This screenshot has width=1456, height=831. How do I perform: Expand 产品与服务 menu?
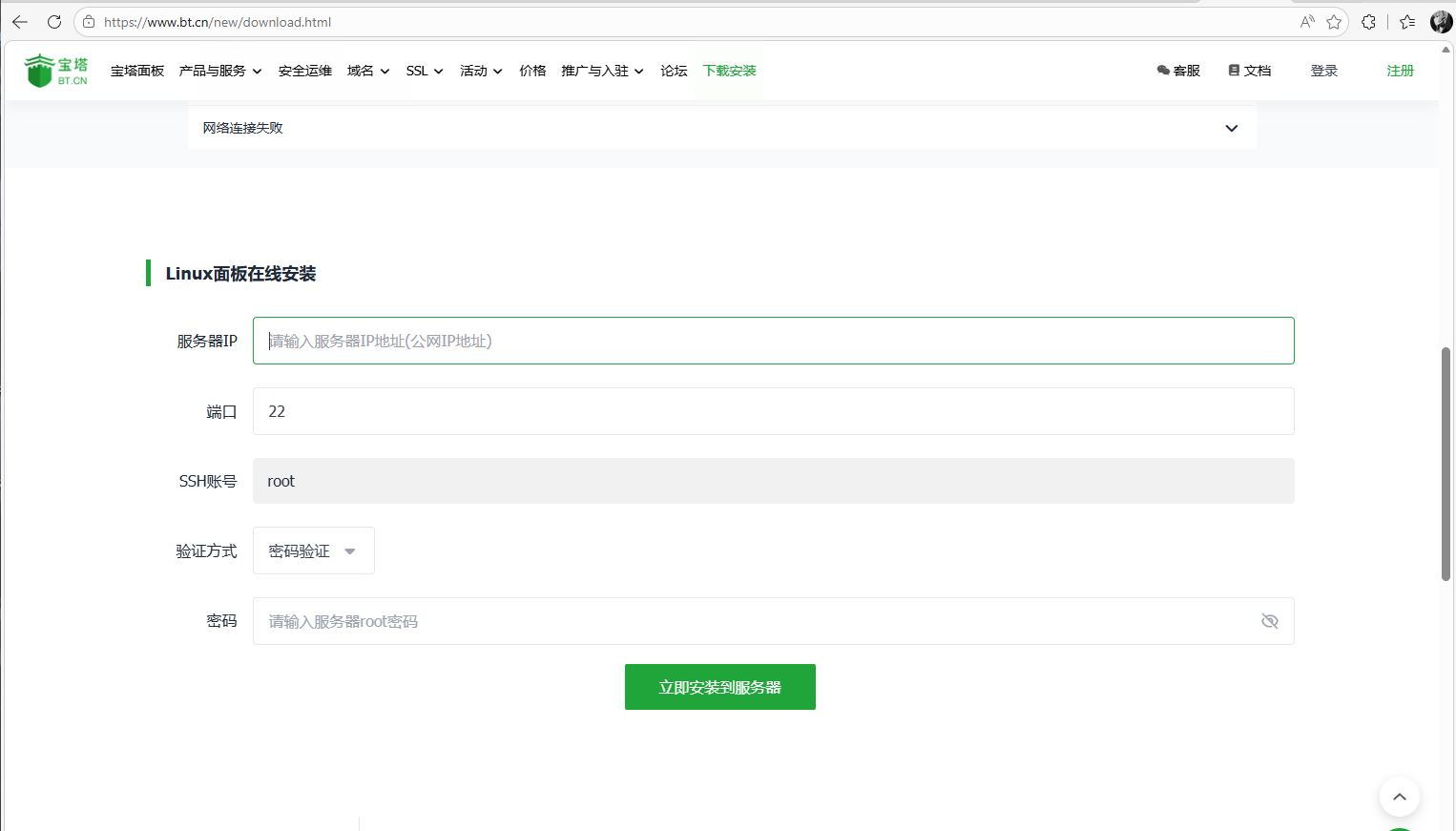coord(219,71)
